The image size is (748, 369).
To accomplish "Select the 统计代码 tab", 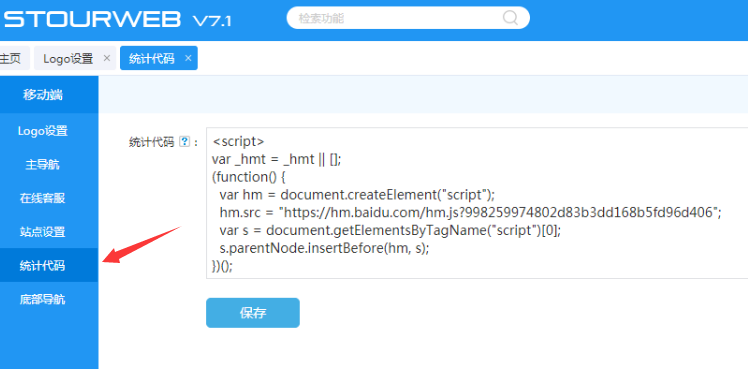I will (152, 58).
